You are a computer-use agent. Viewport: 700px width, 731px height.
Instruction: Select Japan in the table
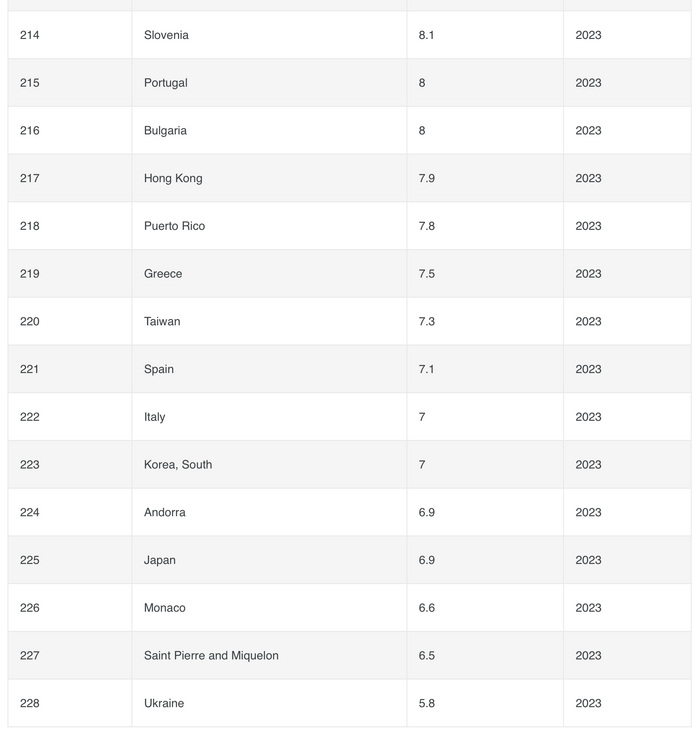160,560
